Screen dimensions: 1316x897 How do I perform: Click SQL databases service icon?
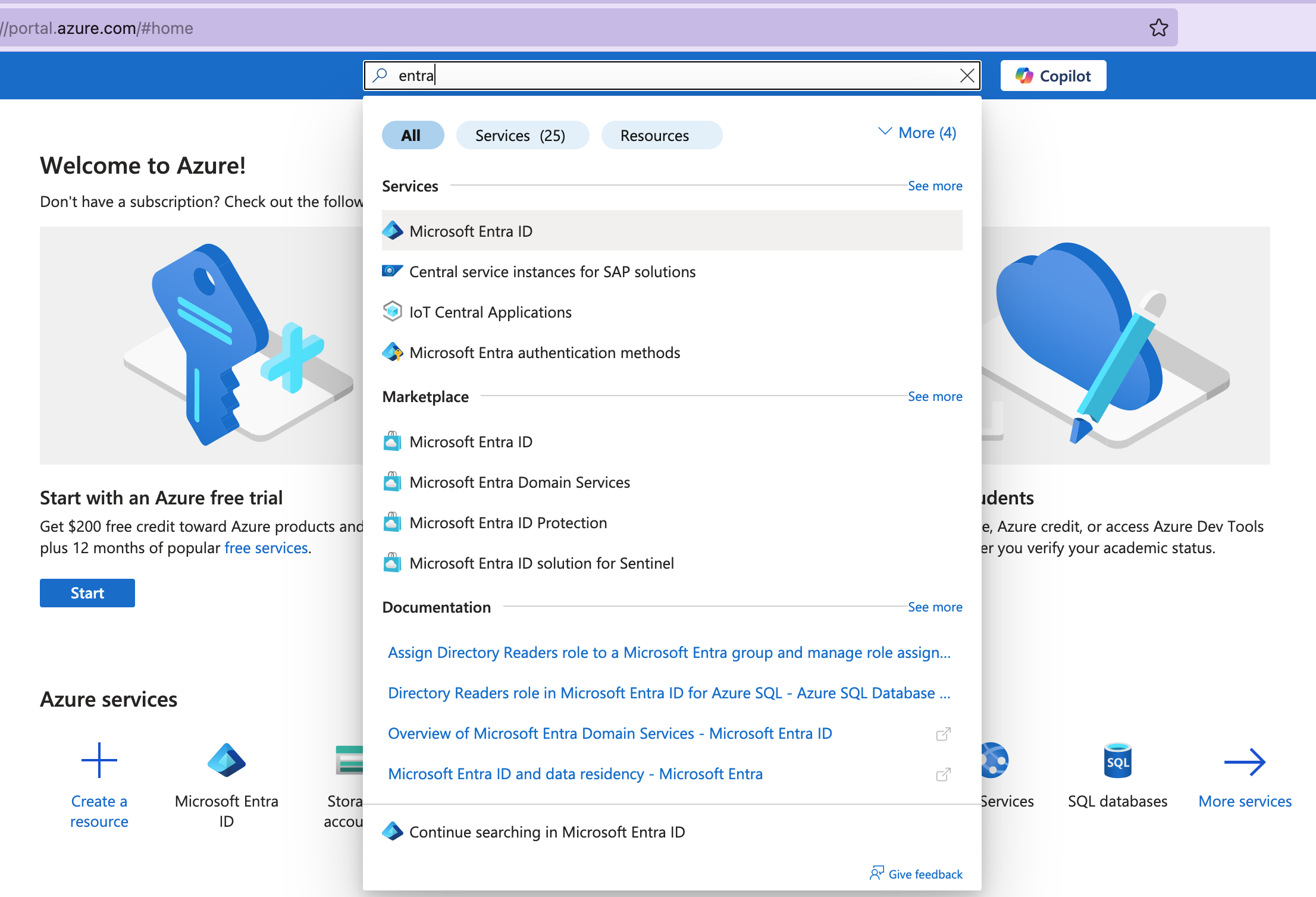1117,761
